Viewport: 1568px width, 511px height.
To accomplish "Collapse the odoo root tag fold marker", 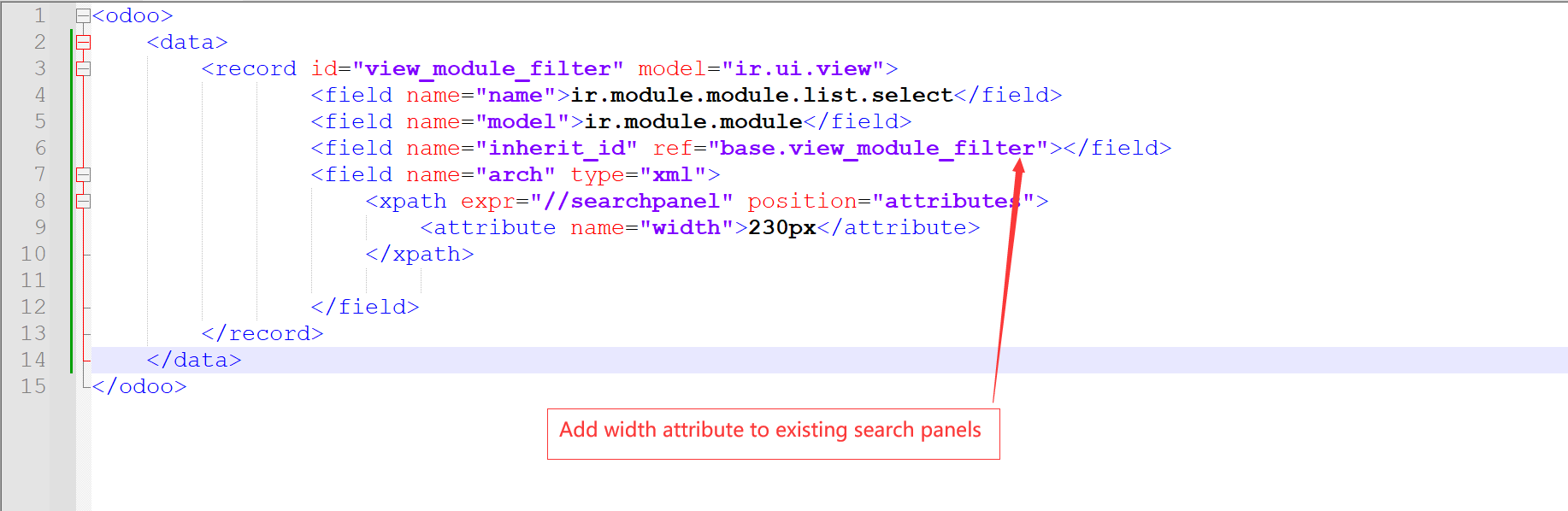I will pos(83,15).
